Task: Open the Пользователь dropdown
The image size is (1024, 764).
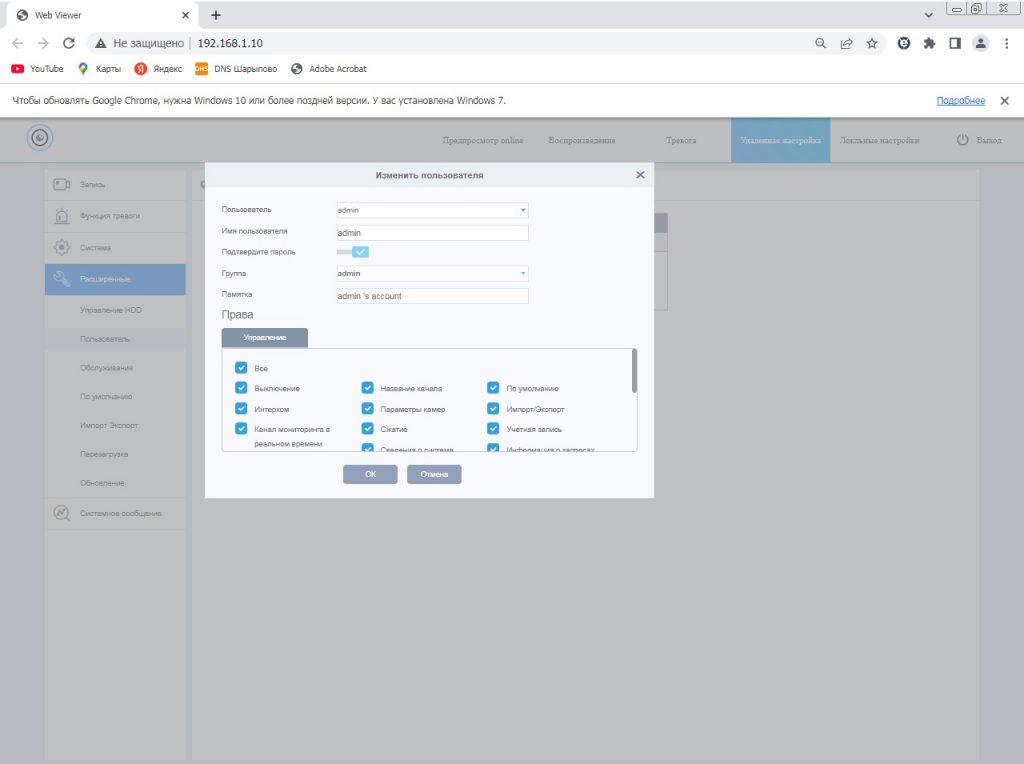Action: click(432, 210)
